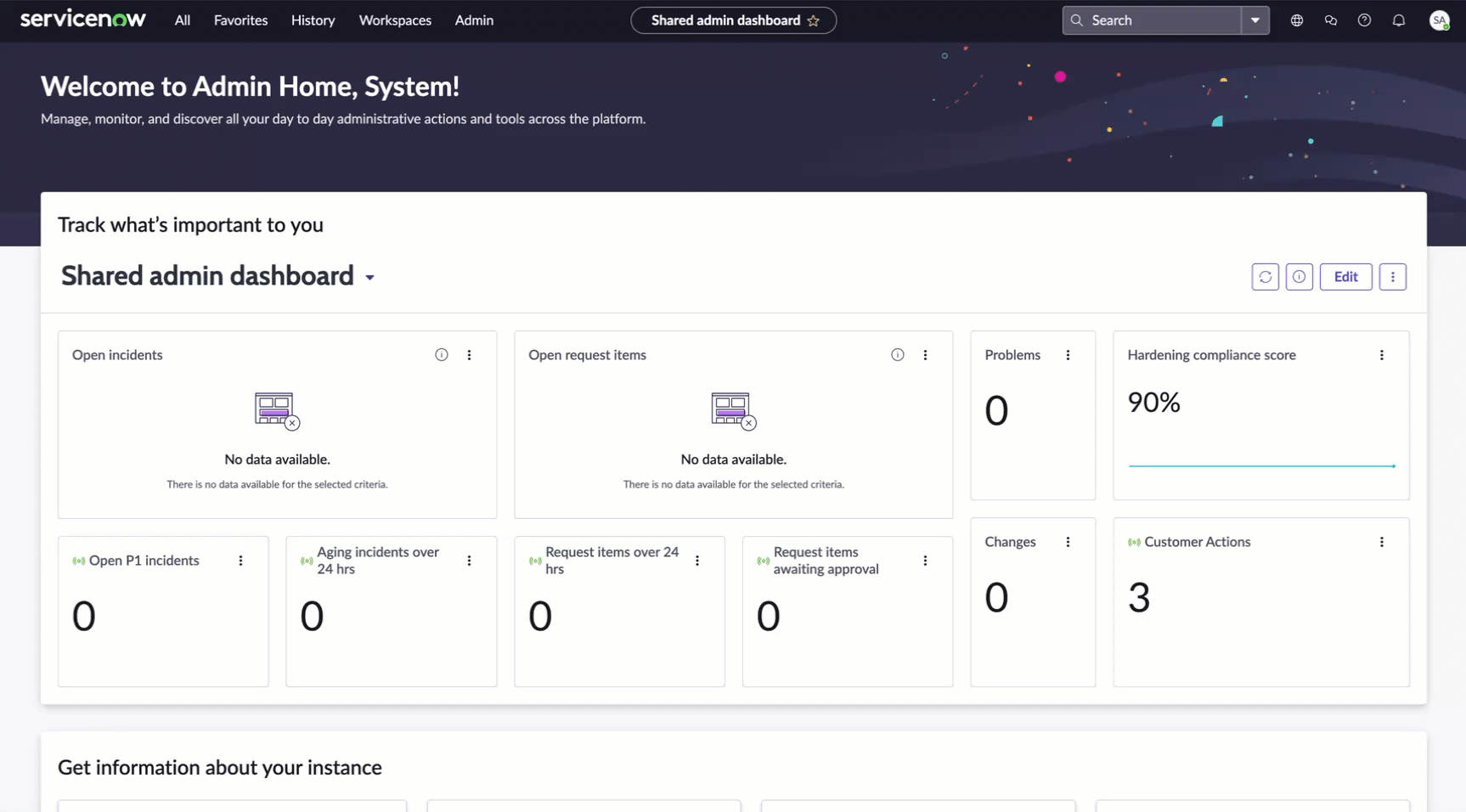Click the Customer Actions widget title

click(x=1198, y=542)
